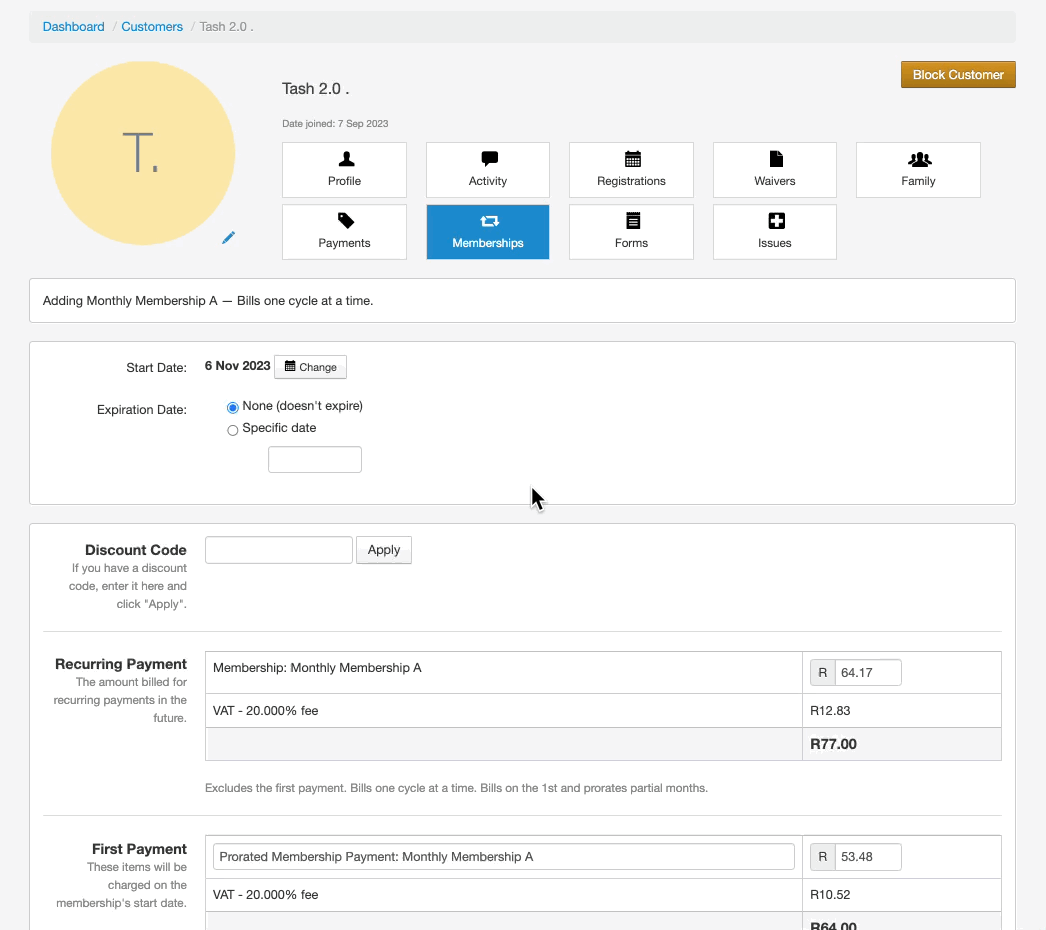Open Customers breadcrumb link
The height and width of the screenshot is (930, 1046).
point(152,27)
